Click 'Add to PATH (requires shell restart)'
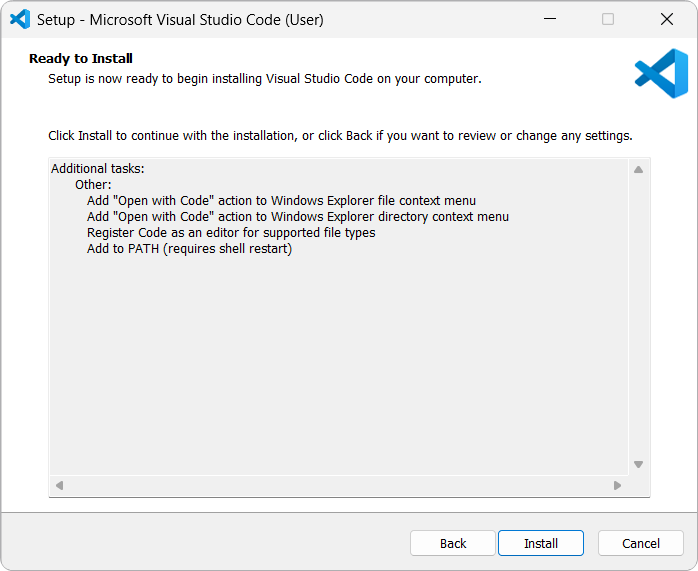The width and height of the screenshot is (698, 571). coord(189,249)
